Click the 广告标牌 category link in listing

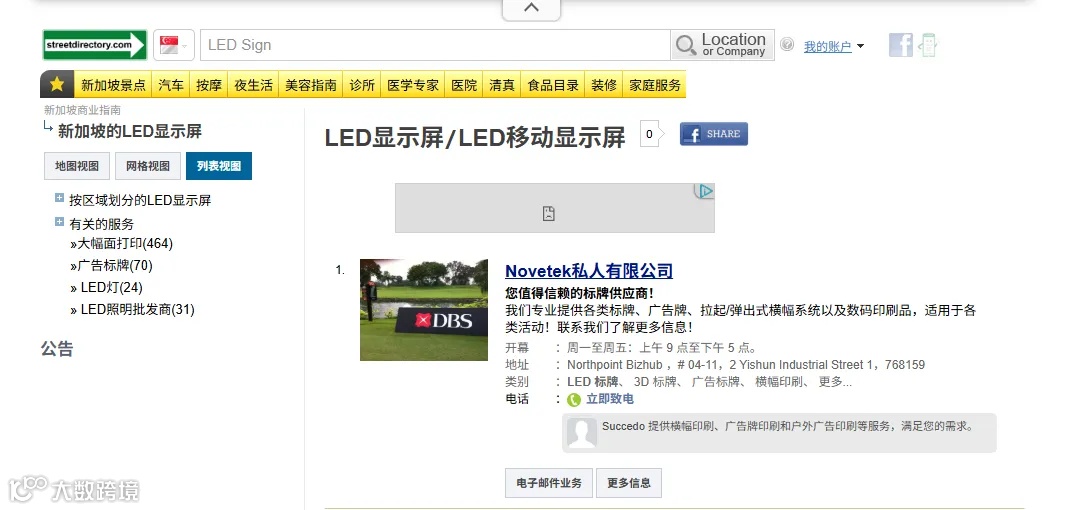(716, 382)
